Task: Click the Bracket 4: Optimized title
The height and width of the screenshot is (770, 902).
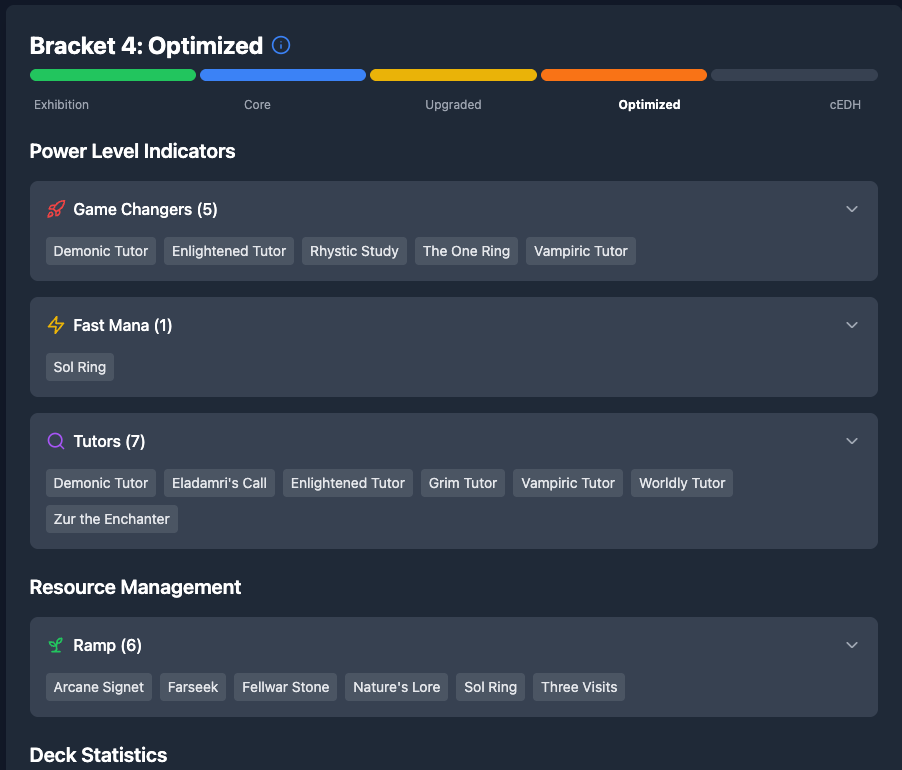Action: (146, 46)
